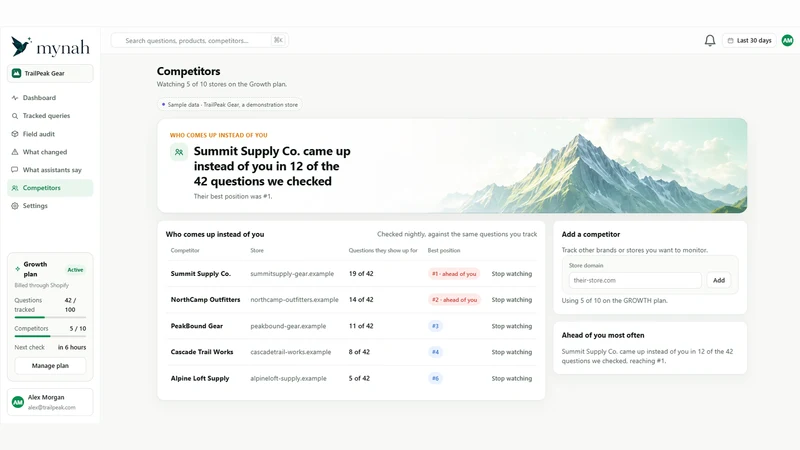
Task: Click alpineloft-supply.example domain
Action: 288,379
